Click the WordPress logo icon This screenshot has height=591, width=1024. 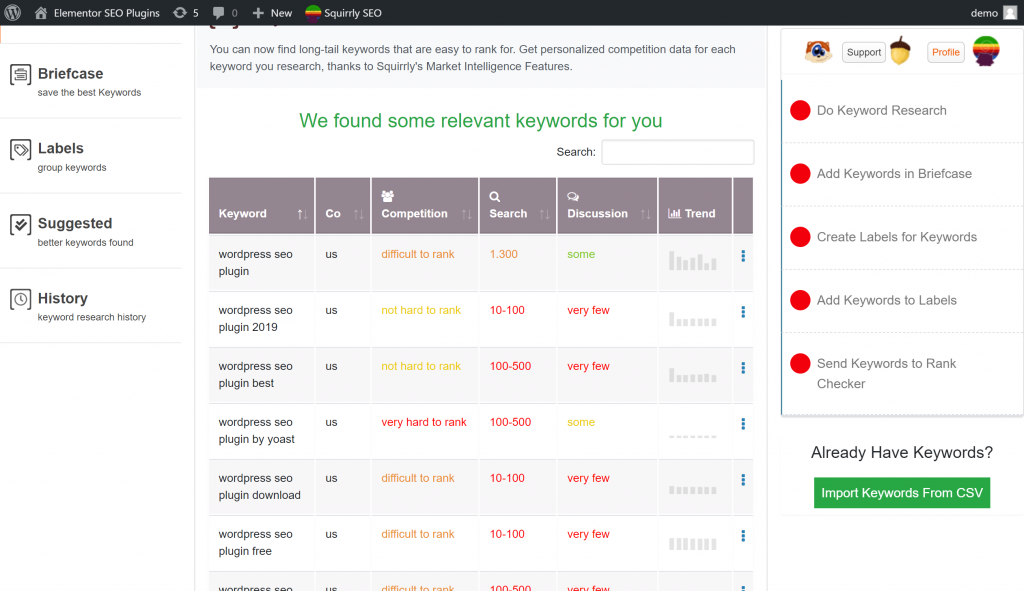pos(13,13)
